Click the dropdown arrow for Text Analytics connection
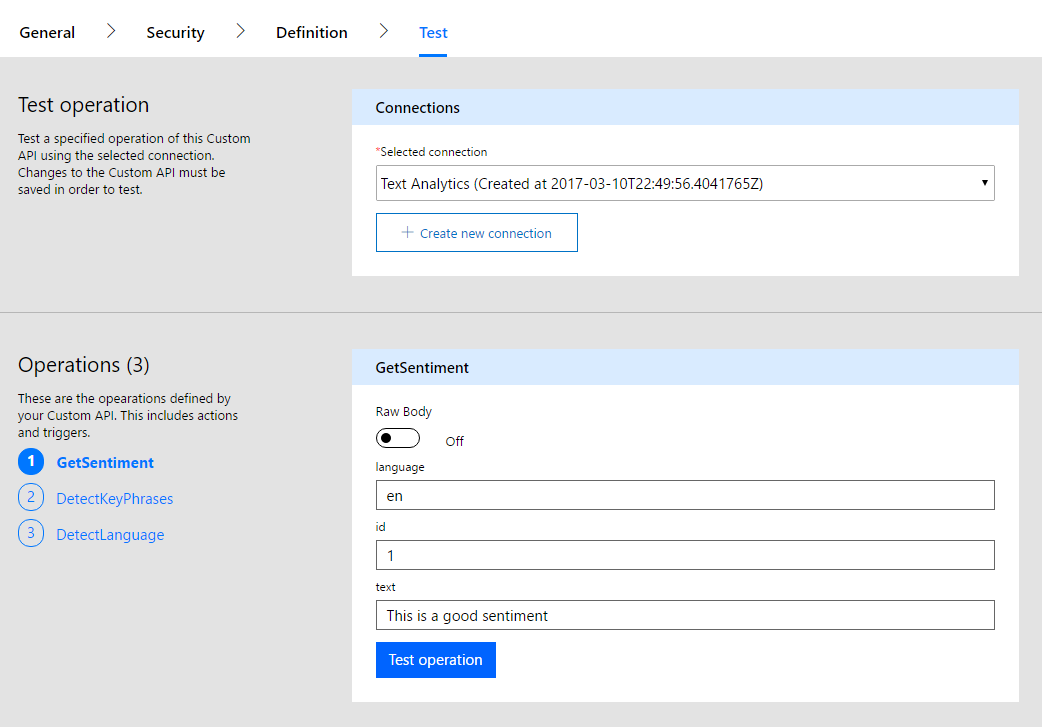The image size is (1042, 727). coord(985,182)
